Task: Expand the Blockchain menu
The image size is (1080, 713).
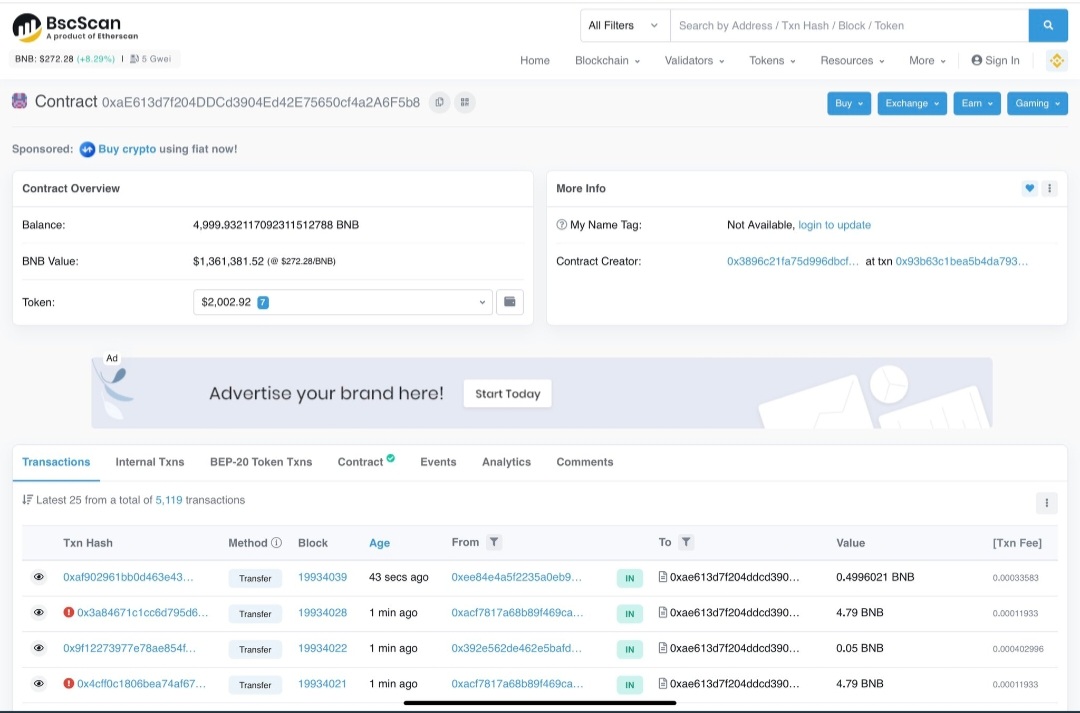Action: pos(608,61)
